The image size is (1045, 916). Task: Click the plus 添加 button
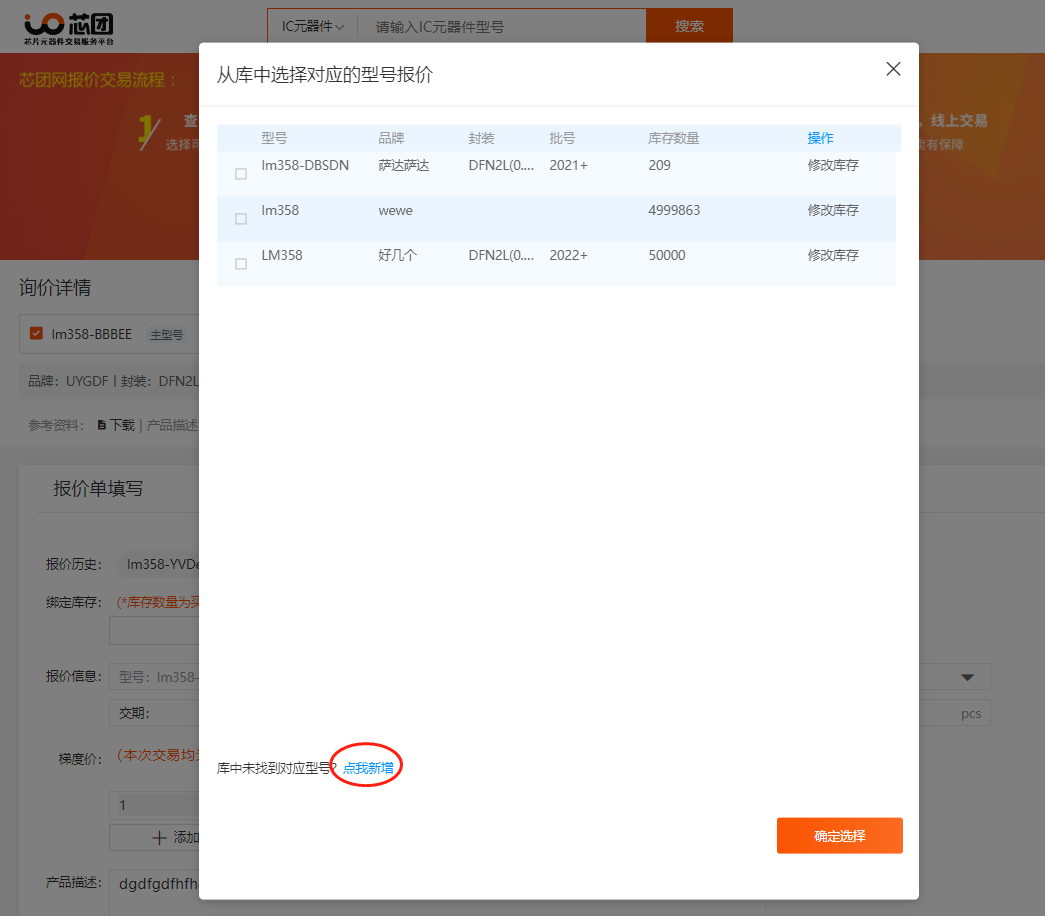(x=154, y=837)
